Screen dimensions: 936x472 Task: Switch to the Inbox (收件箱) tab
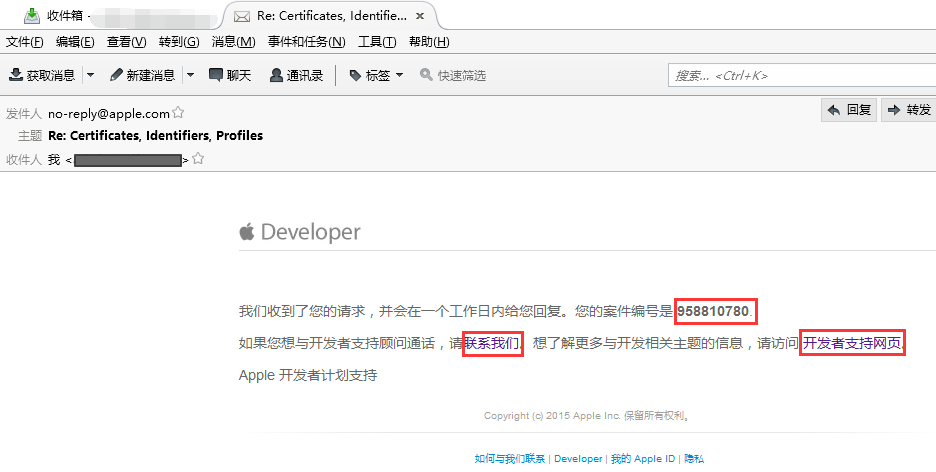click(111, 16)
